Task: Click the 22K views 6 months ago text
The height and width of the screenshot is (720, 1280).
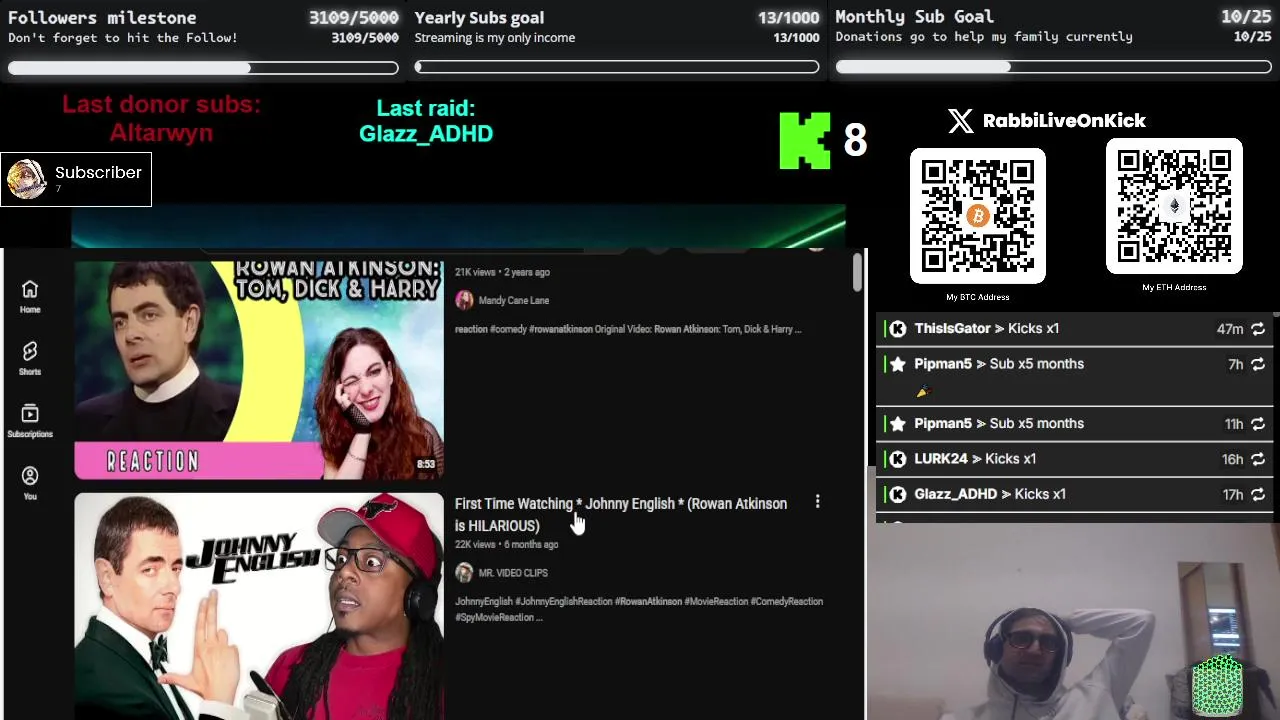Action: 506,545
